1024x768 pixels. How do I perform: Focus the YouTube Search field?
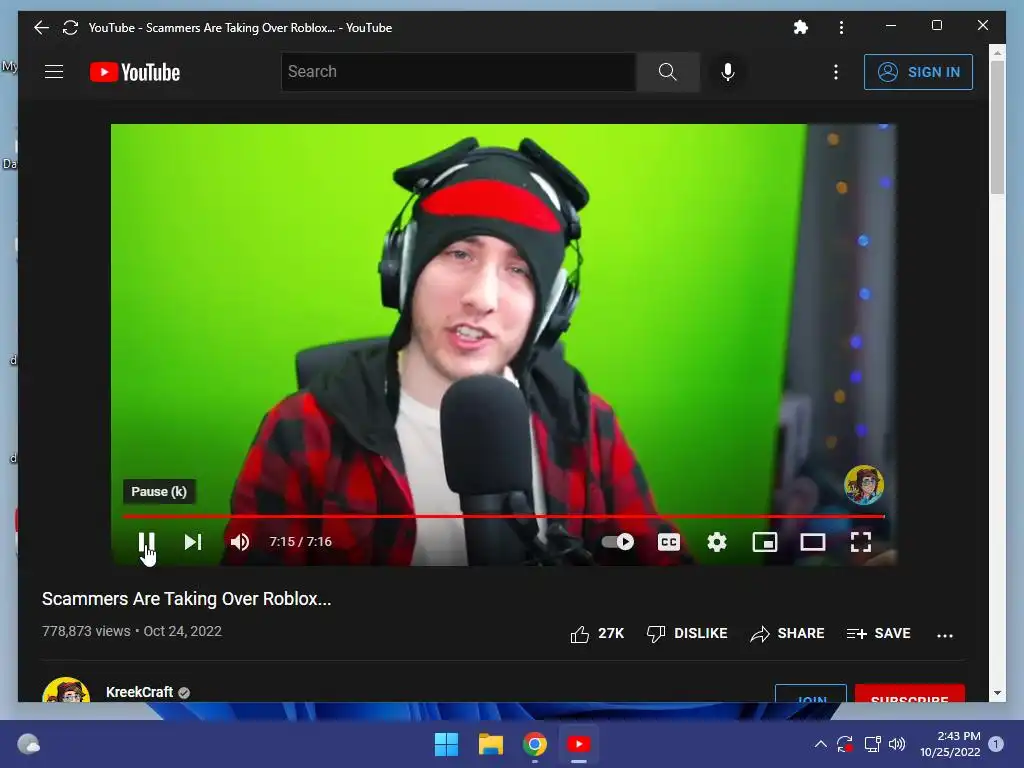coord(458,72)
